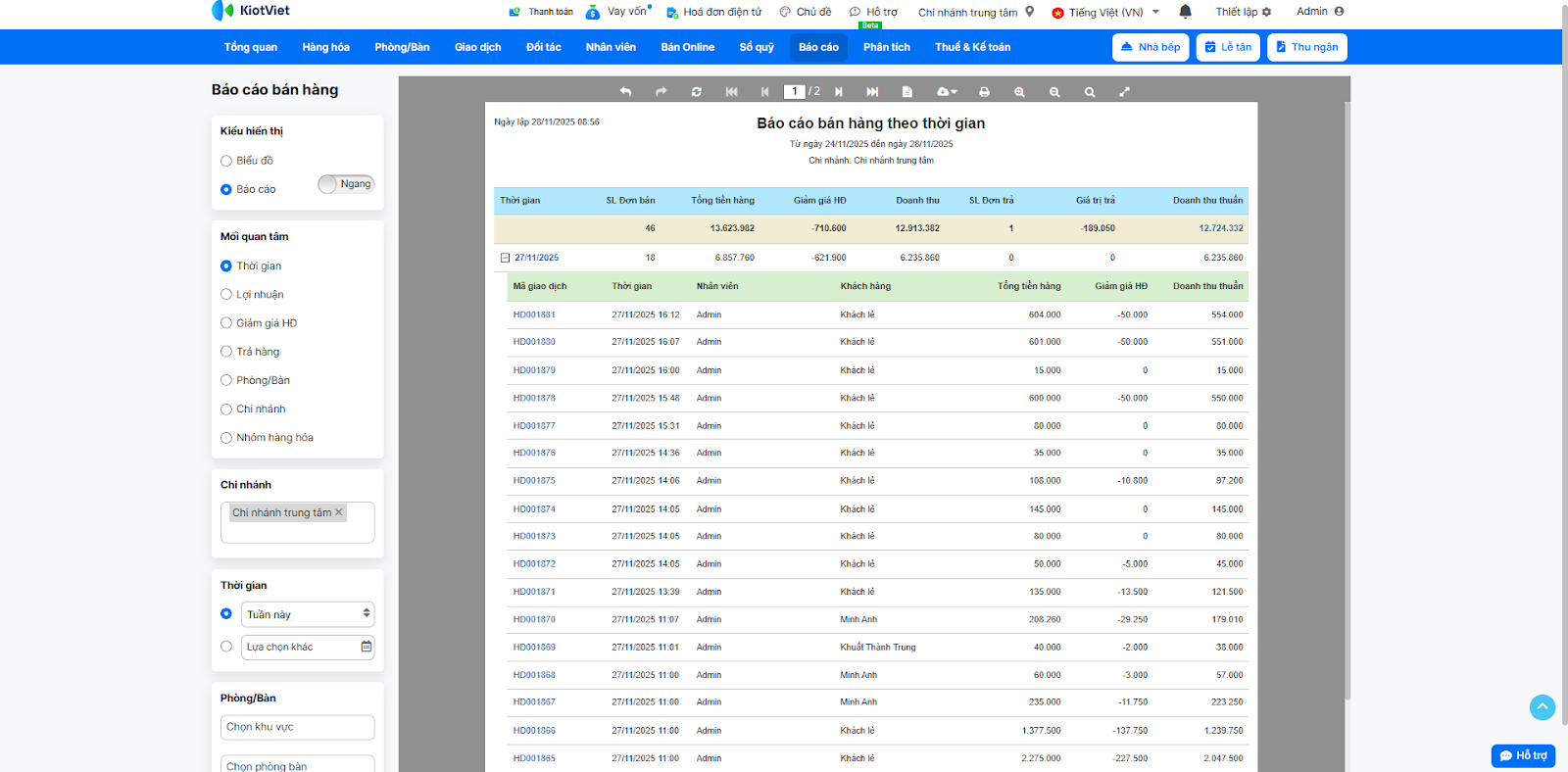Remove Chi nhánh trung tâm branch tag

click(339, 512)
